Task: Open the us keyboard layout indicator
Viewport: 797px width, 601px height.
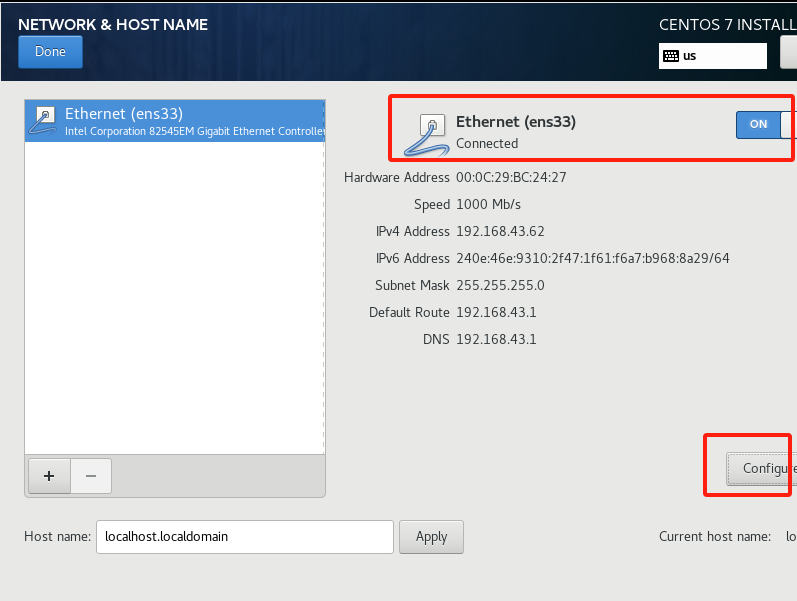Action: [712, 56]
